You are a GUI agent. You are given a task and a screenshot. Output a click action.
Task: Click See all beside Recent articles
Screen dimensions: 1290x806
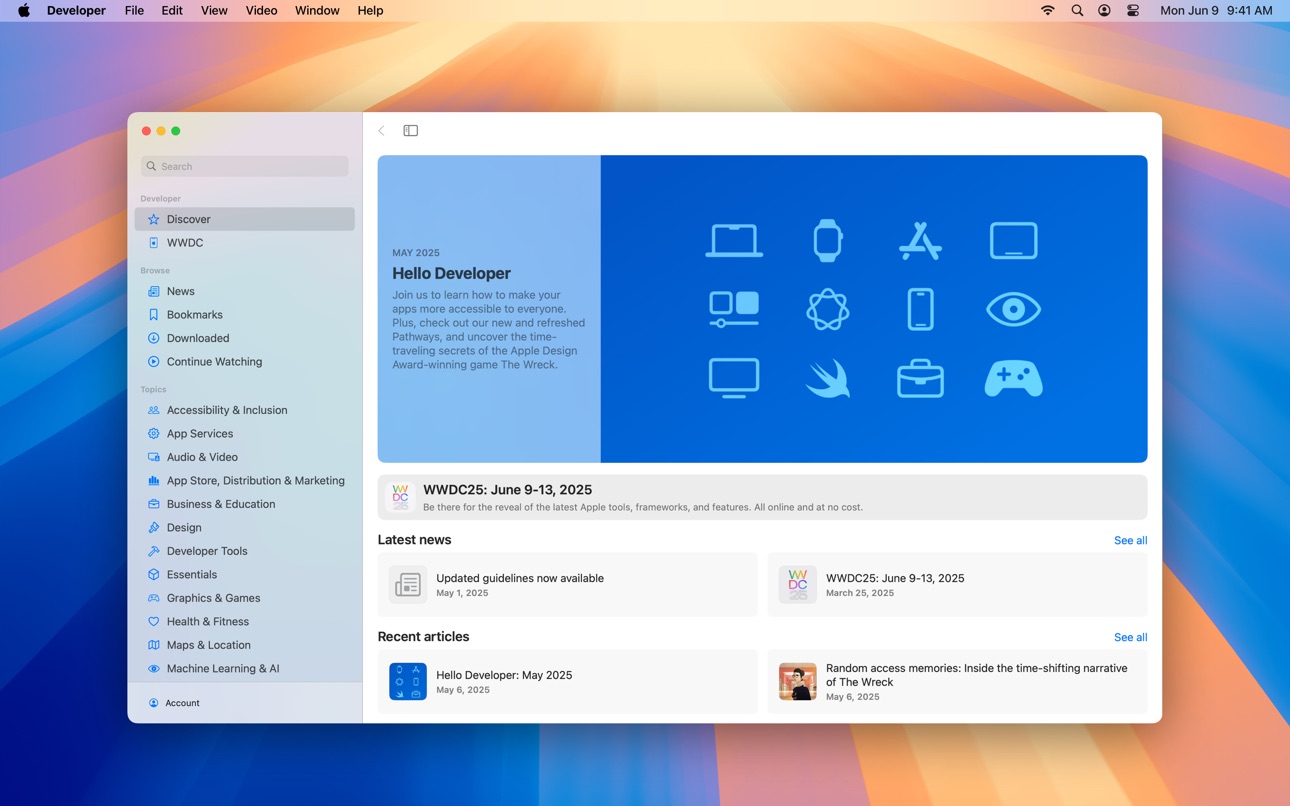tap(1130, 637)
